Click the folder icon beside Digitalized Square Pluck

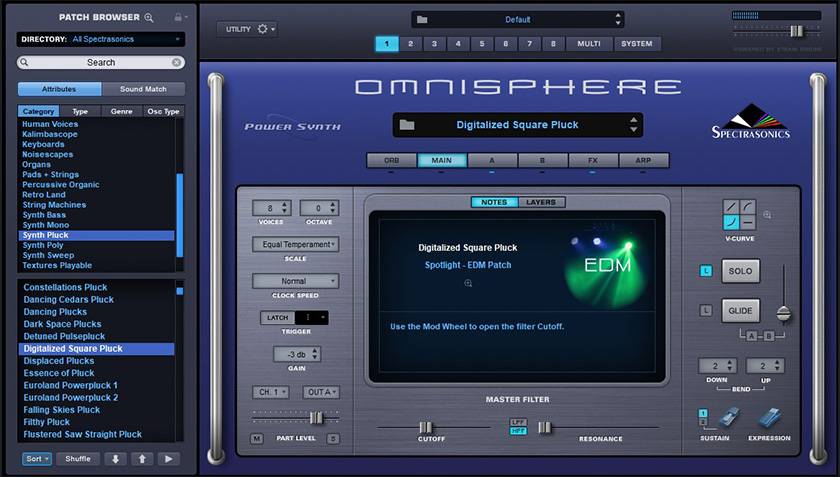(x=407, y=125)
